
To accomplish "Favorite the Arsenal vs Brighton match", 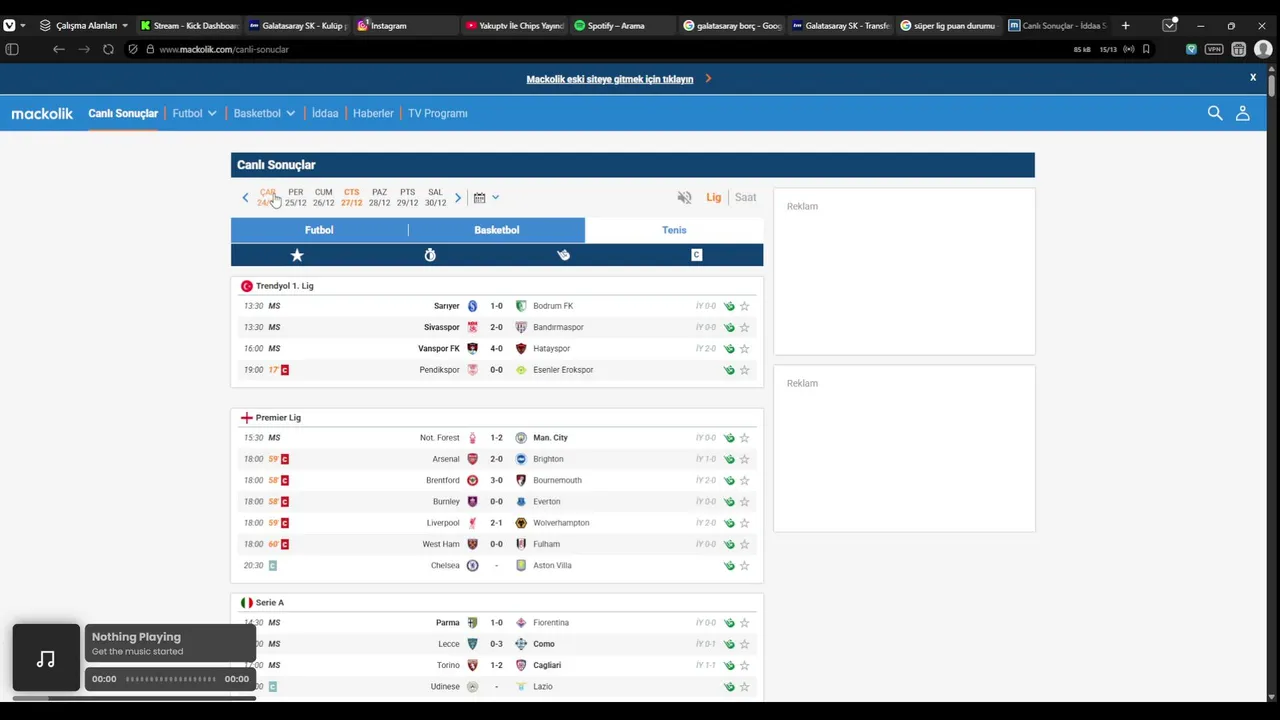I will 744,459.
